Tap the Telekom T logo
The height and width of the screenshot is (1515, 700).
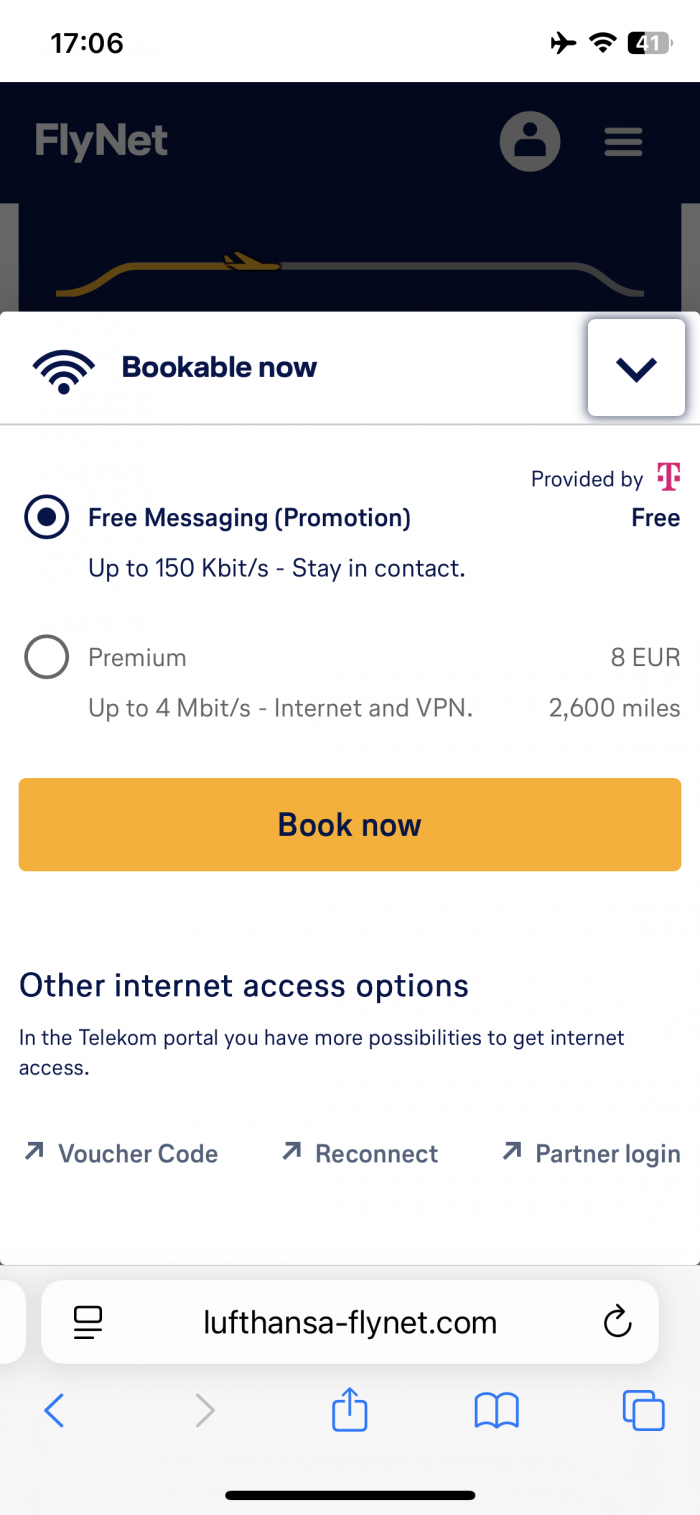click(668, 476)
